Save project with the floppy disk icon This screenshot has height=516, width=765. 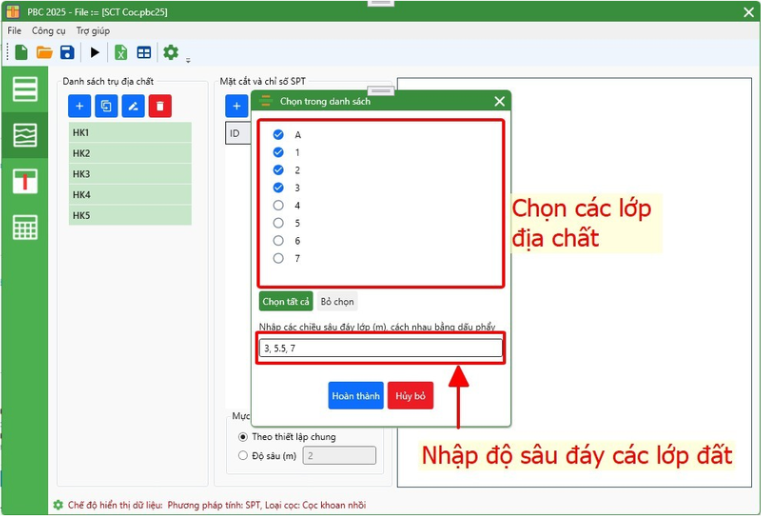(x=67, y=52)
